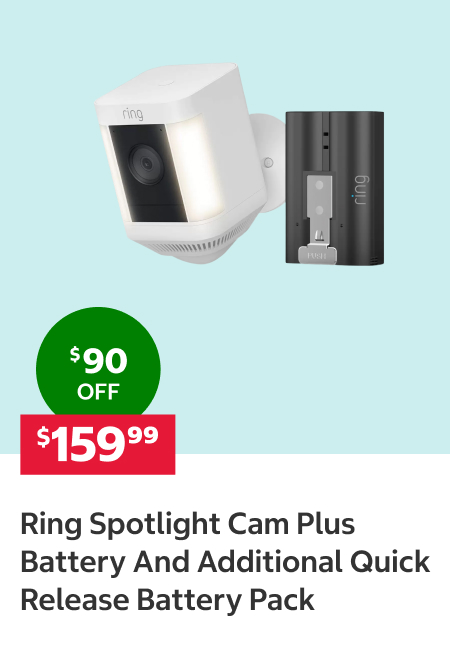Open the red $159.99 price tag
Image resolution: width=450 pixels, height=658 pixels.
(98, 444)
